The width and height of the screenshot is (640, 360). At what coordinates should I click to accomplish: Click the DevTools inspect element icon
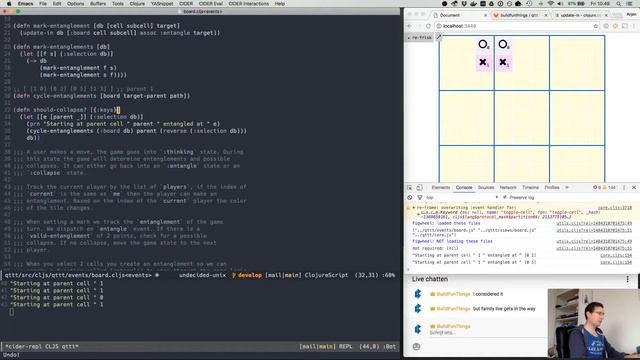[x=410, y=188]
